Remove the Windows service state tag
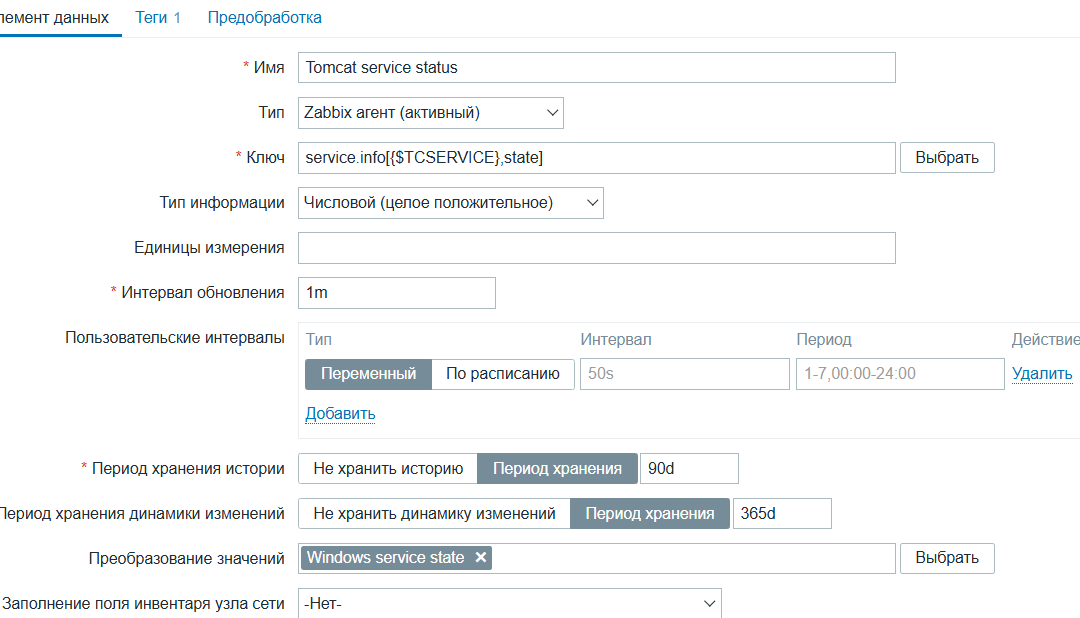 481,558
